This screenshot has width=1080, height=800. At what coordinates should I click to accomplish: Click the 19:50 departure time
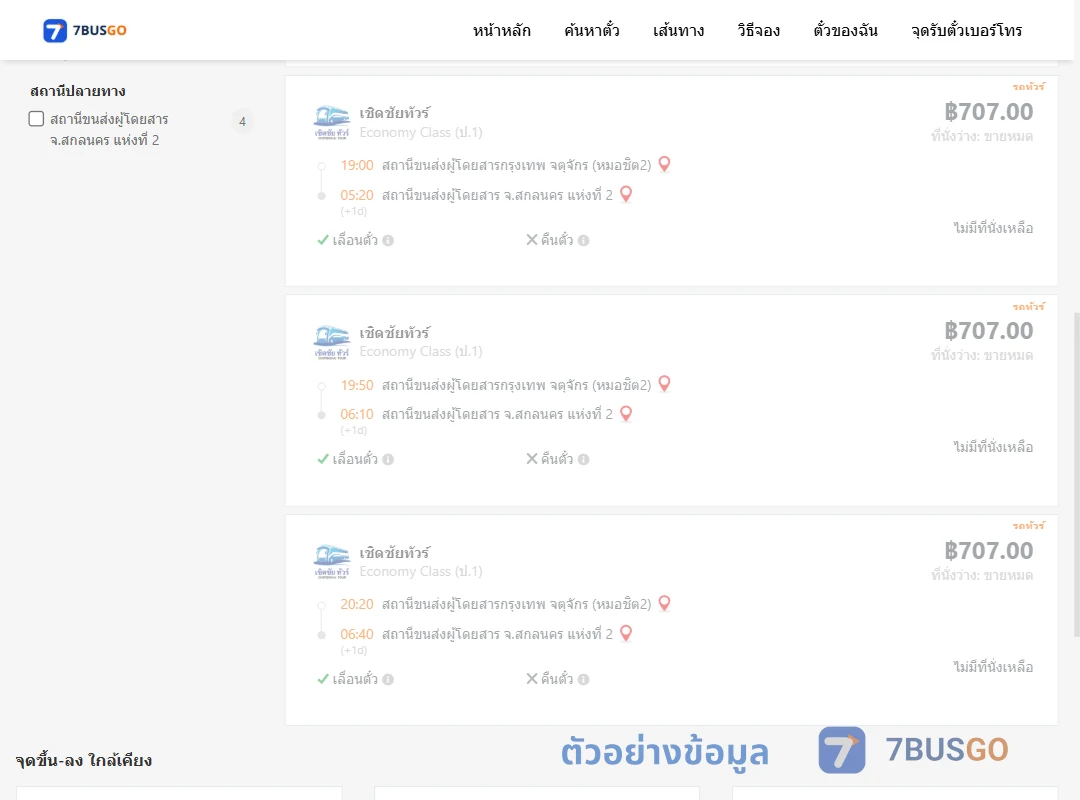[357, 385]
